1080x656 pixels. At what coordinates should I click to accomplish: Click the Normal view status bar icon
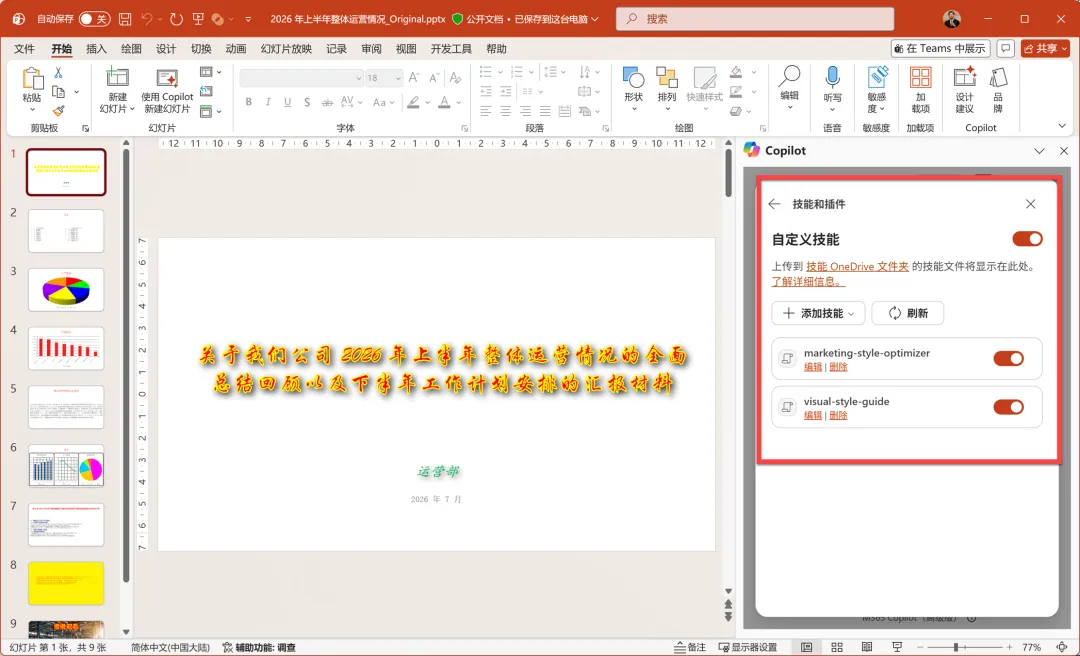[x=807, y=647]
